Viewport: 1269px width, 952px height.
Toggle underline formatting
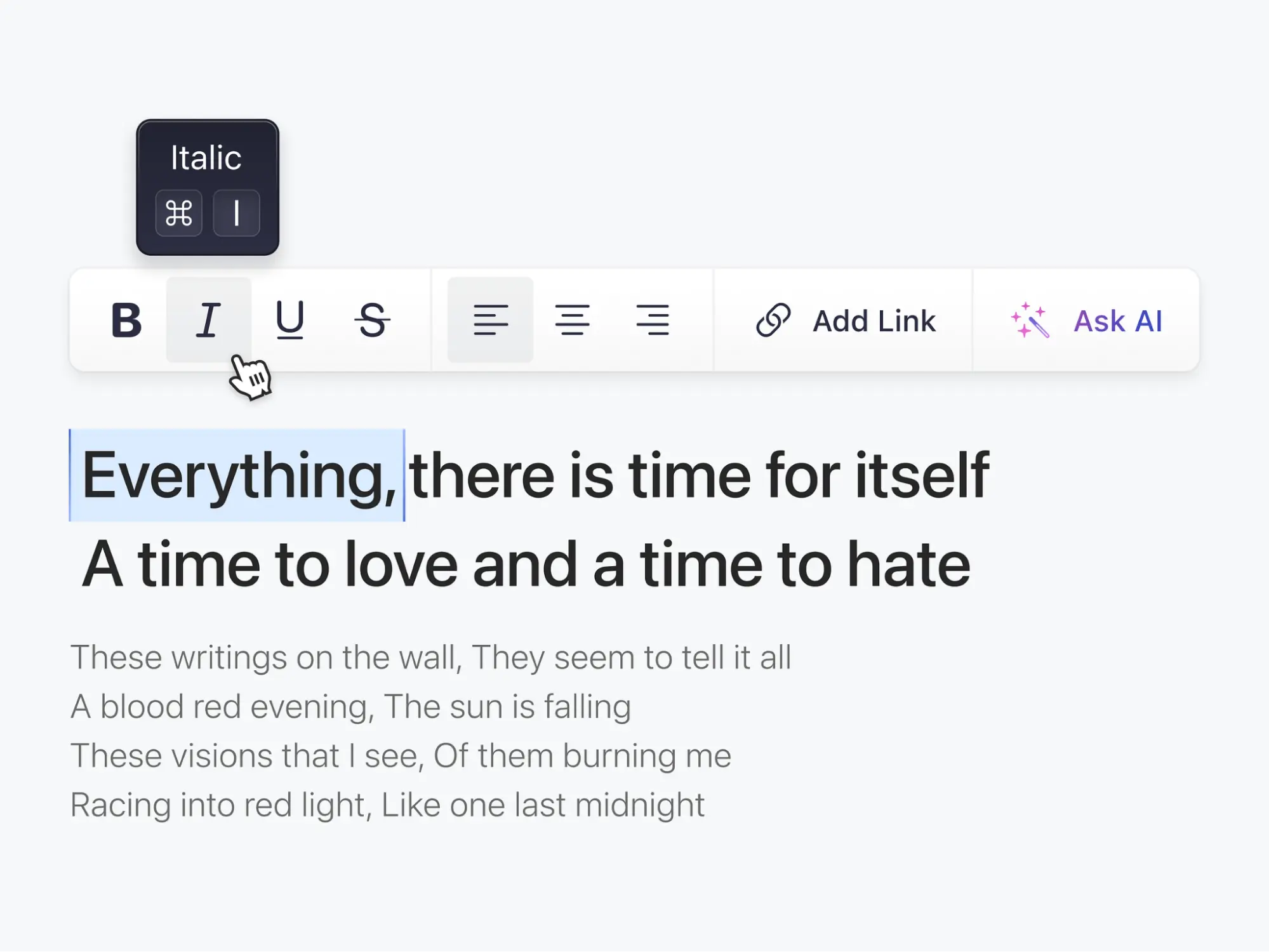tap(290, 320)
